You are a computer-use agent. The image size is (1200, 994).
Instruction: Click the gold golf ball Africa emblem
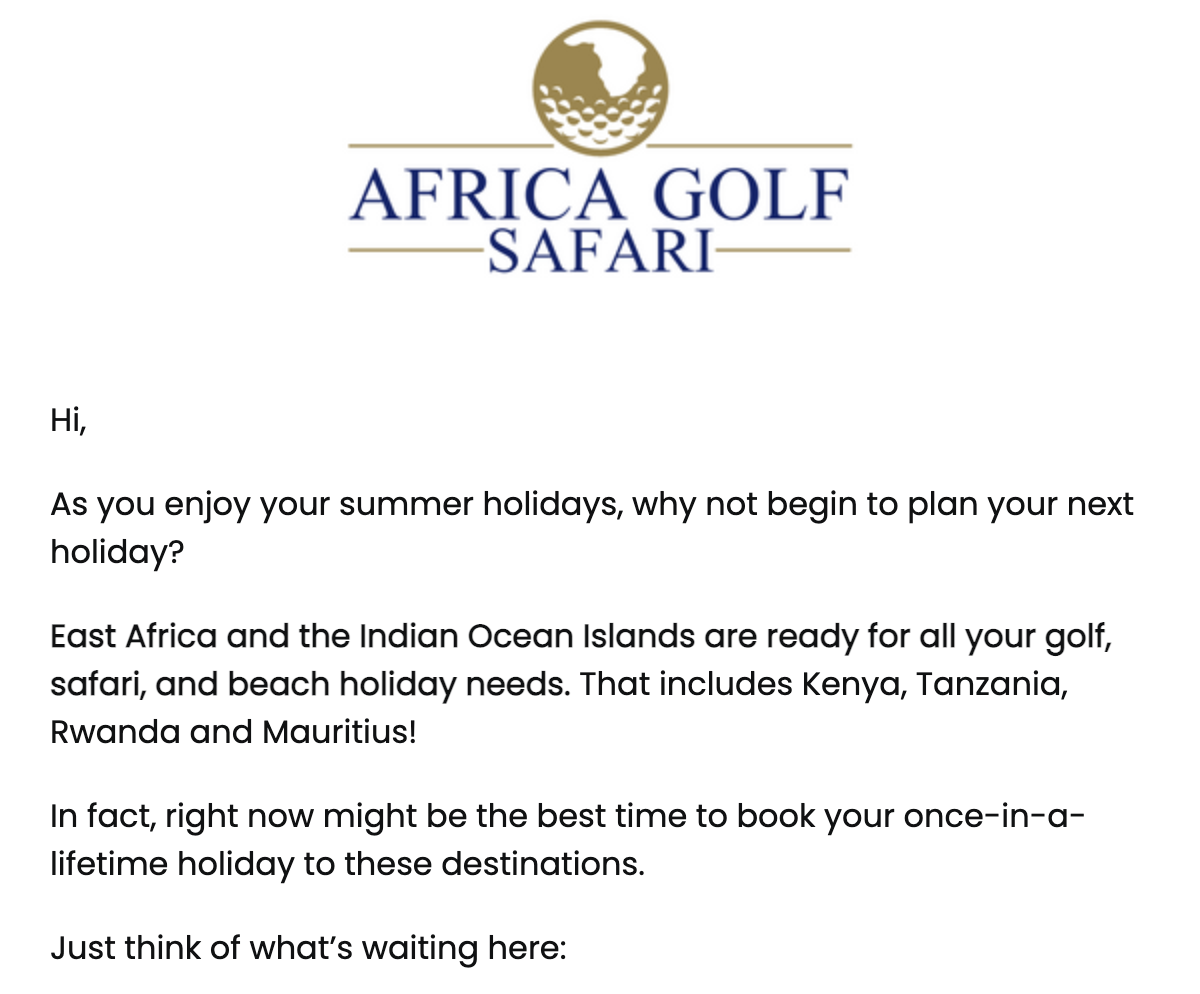pos(600,88)
